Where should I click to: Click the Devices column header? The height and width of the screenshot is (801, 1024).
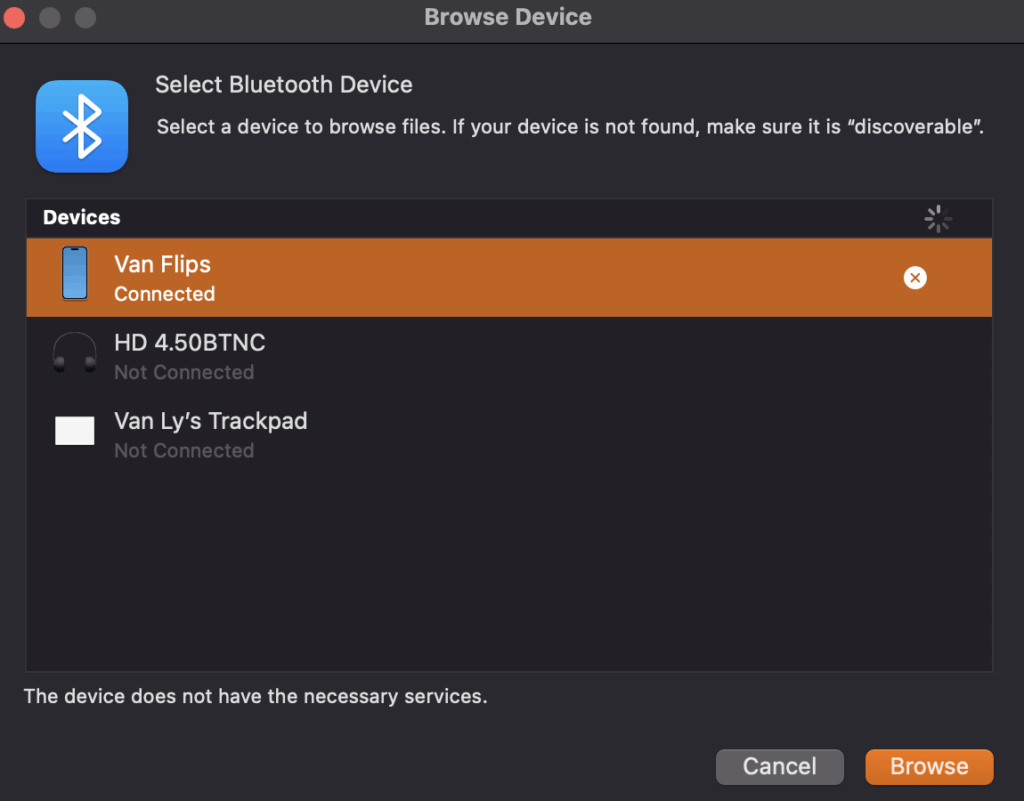82,217
